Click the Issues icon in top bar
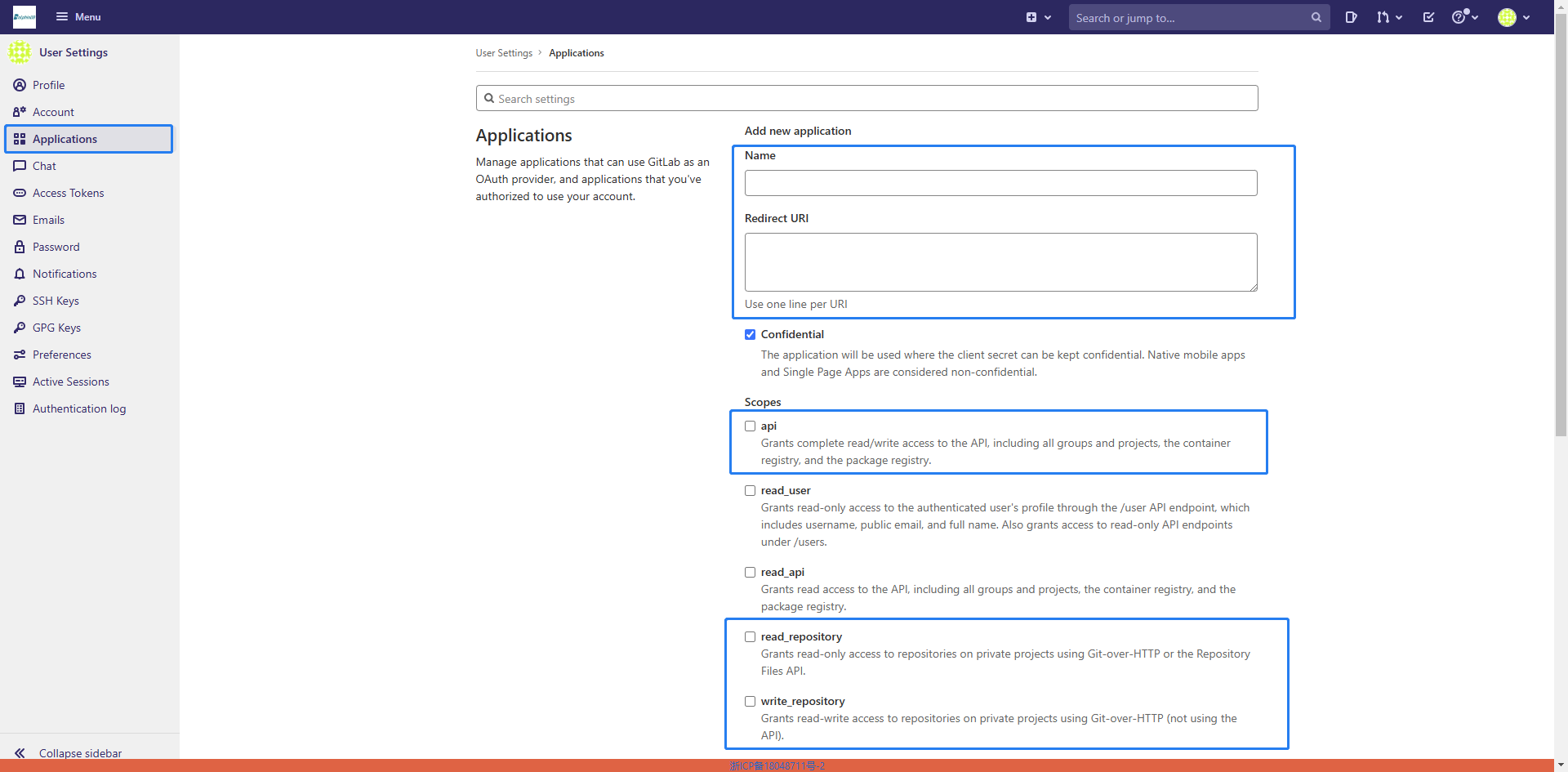 1351,17
